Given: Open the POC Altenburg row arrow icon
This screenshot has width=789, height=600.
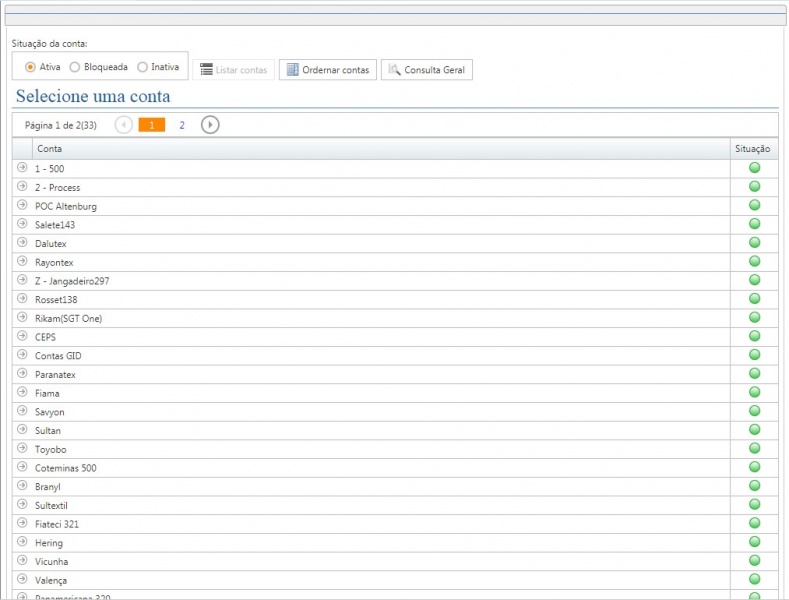Looking at the screenshot, I should pyautogui.click(x=22, y=205).
